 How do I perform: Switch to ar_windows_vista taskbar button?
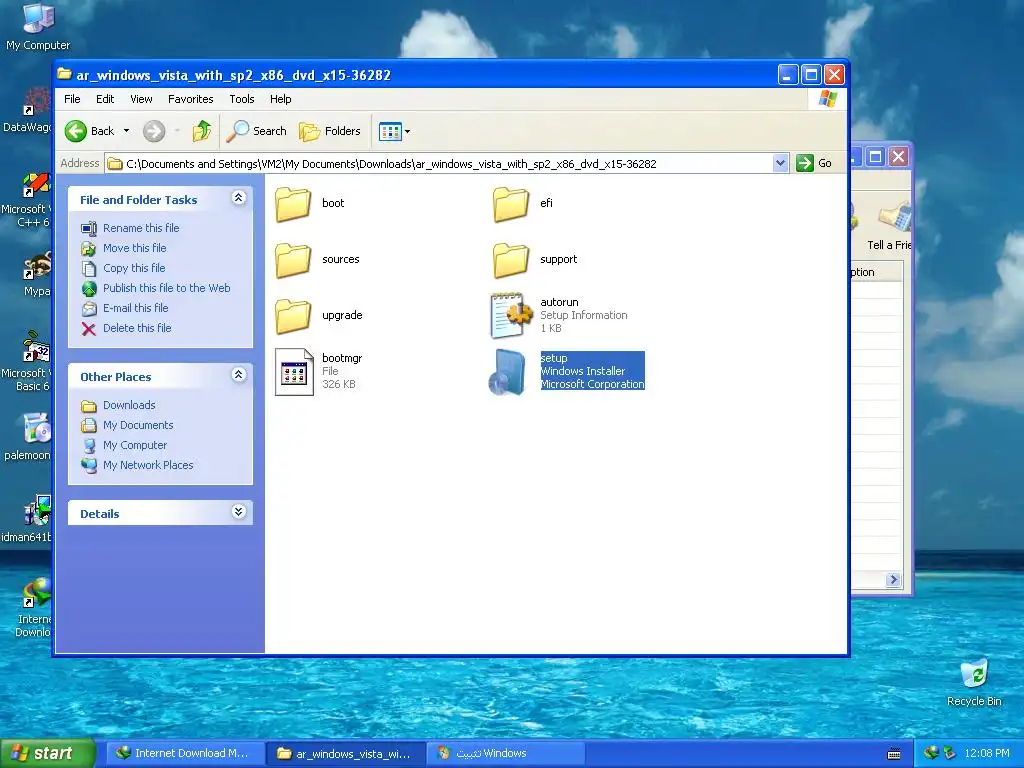[345, 754]
